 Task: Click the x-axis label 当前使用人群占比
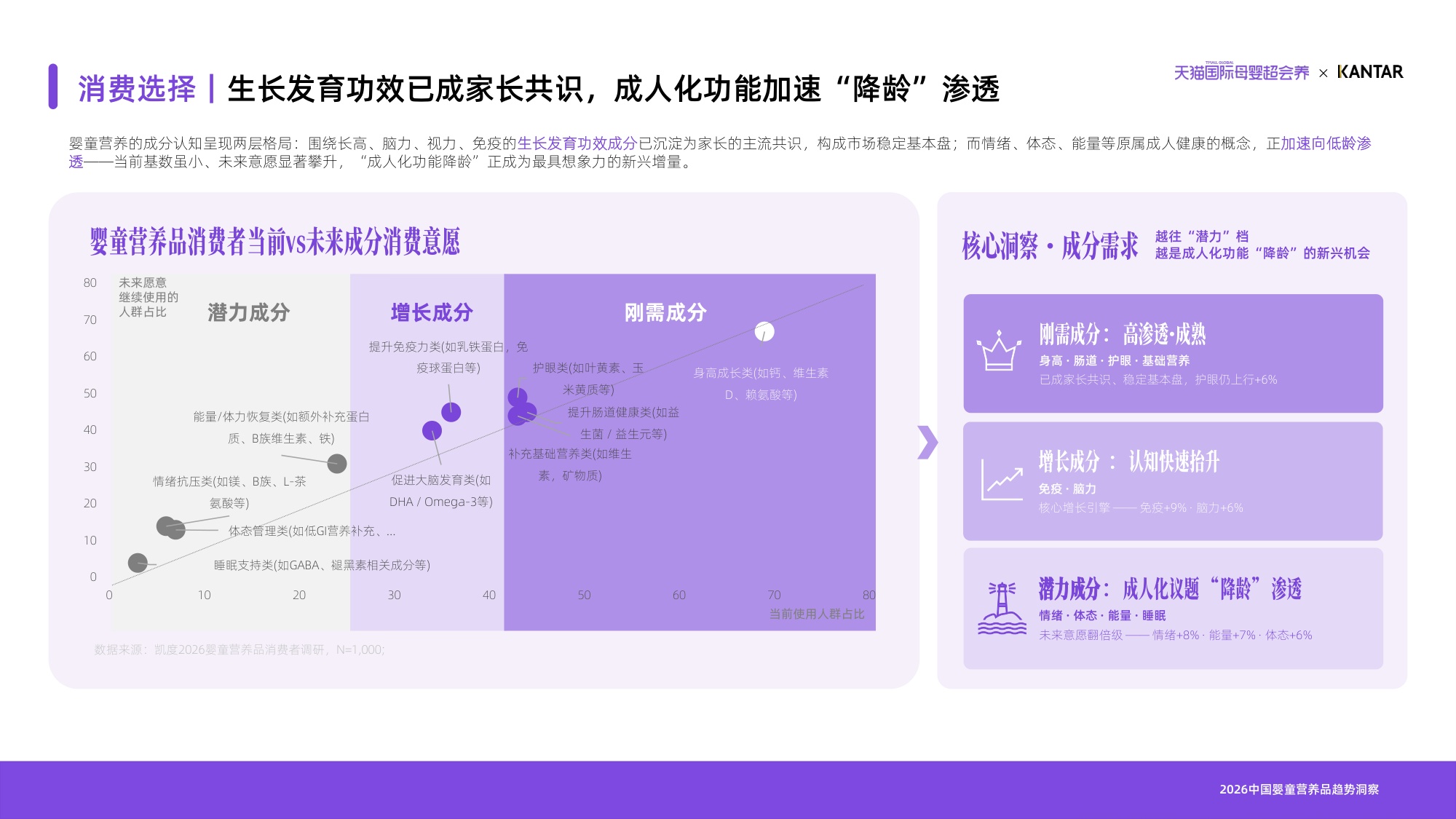[817, 614]
